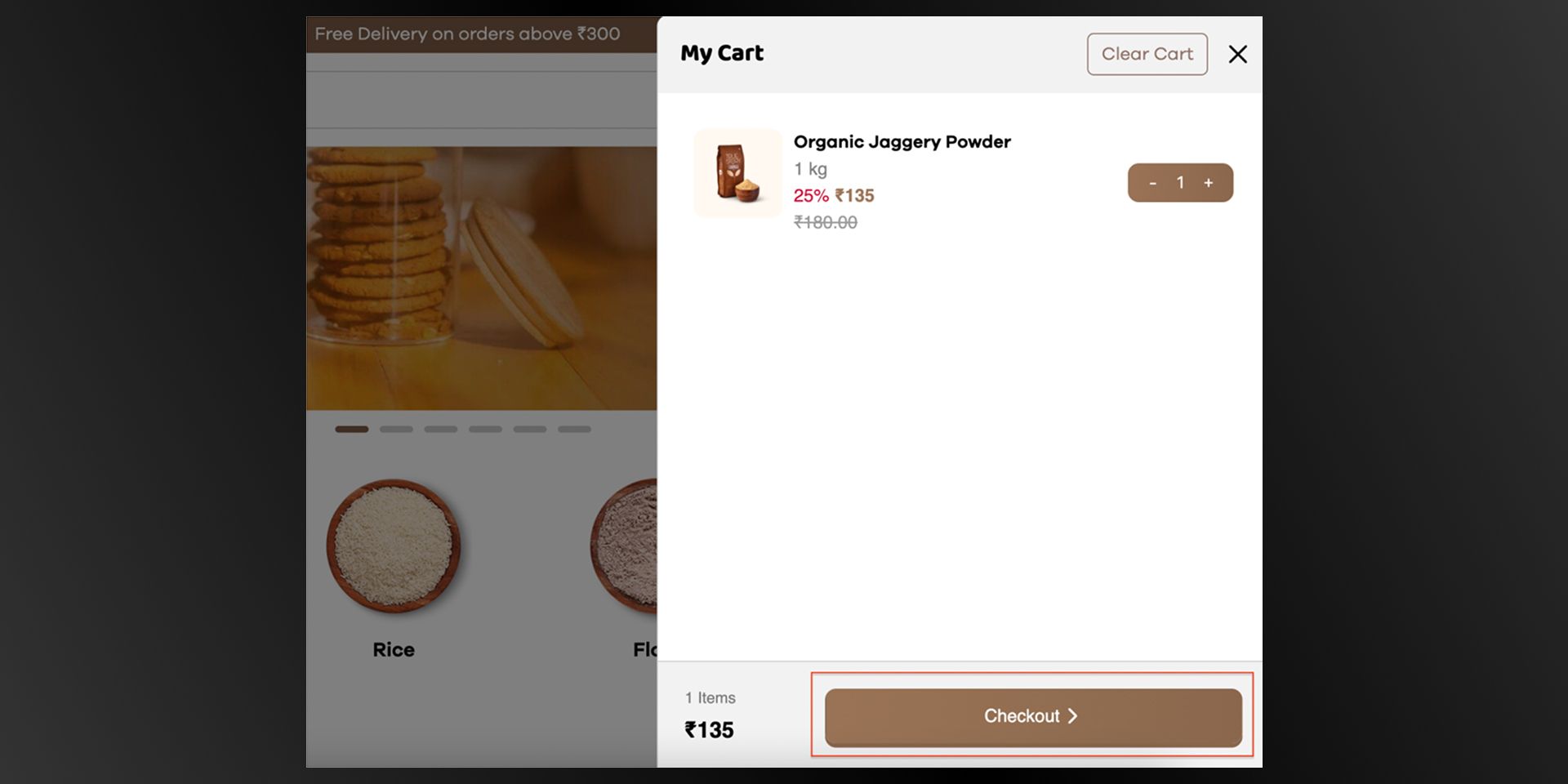1568x784 pixels.
Task: Jump to fifth carousel slide indicator
Action: [530, 429]
